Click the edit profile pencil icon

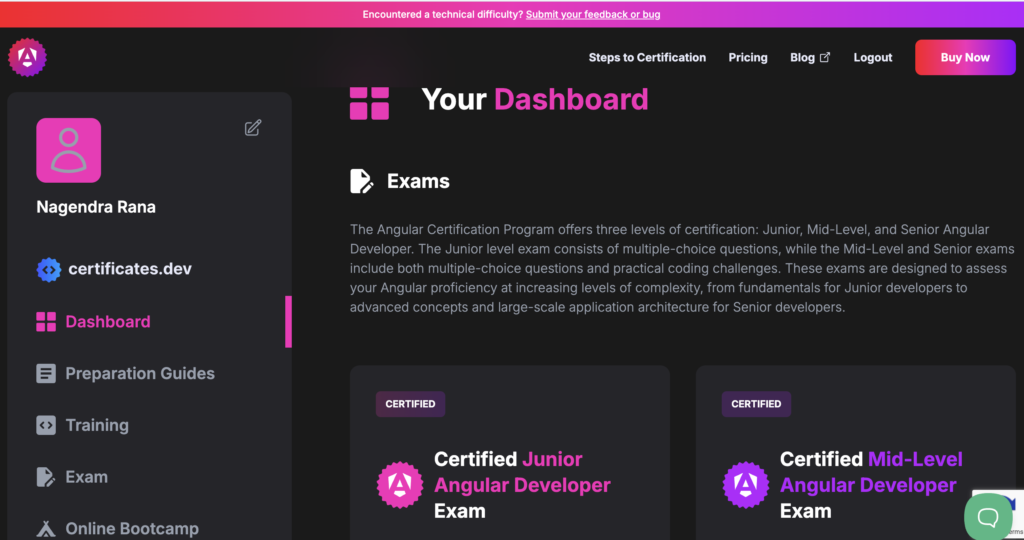tap(253, 127)
